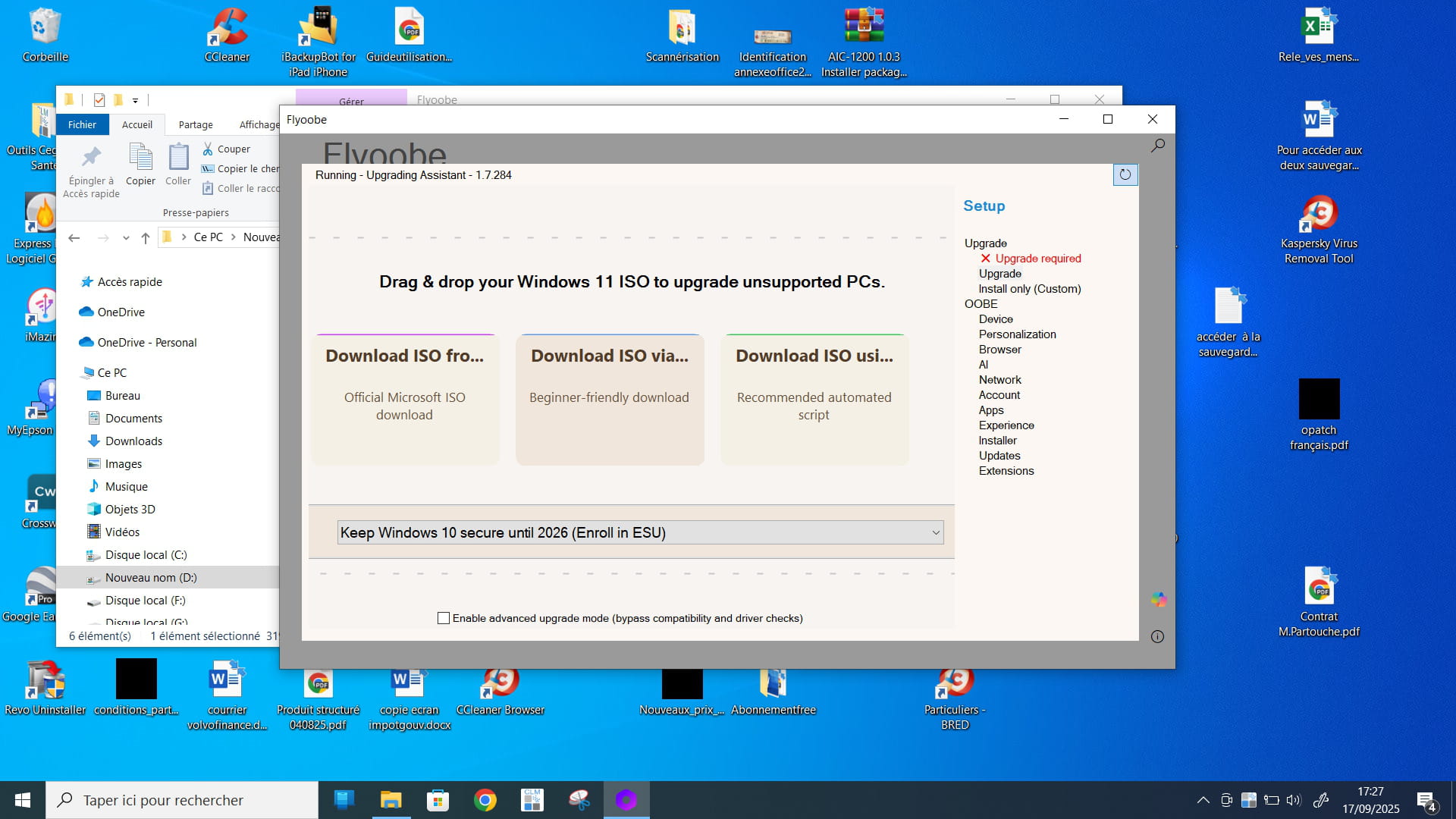Viewport: 1456px width, 819px height.
Task: Open the search magnifier in Flyoobe
Action: coord(1157,145)
